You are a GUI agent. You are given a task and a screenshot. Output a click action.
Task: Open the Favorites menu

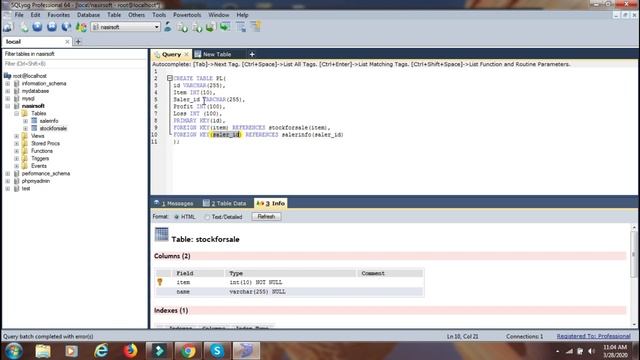pyautogui.click(x=58, y=15)
